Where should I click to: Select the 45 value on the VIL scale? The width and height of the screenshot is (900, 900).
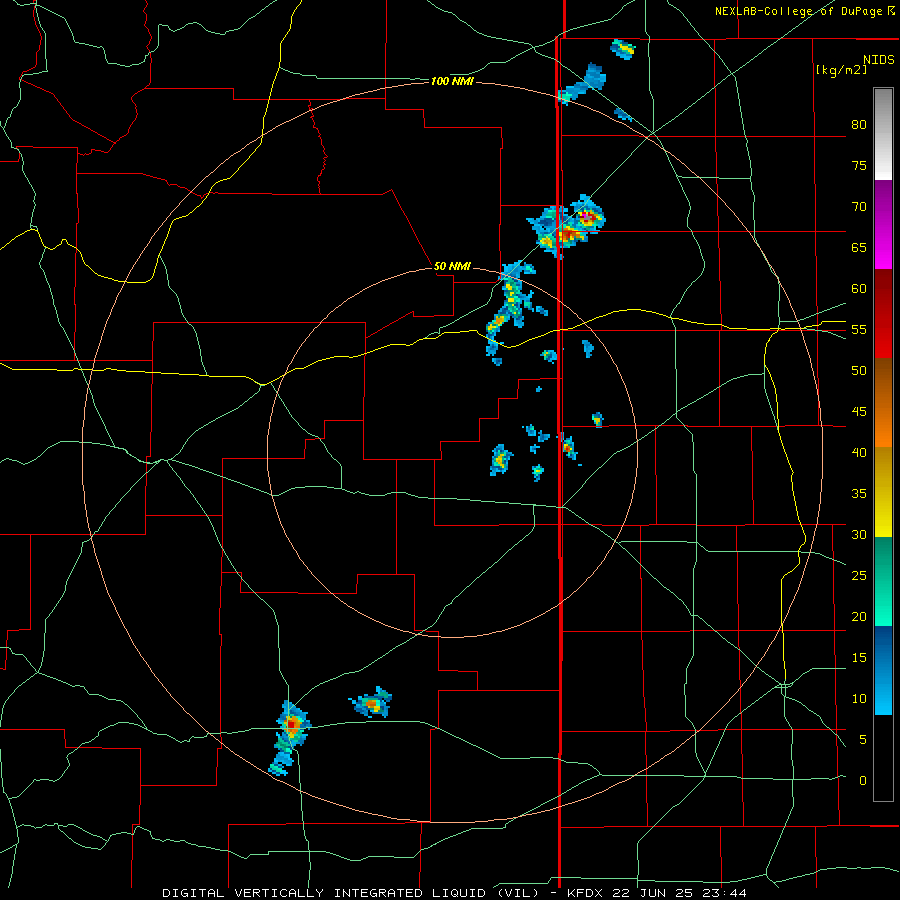859,412
